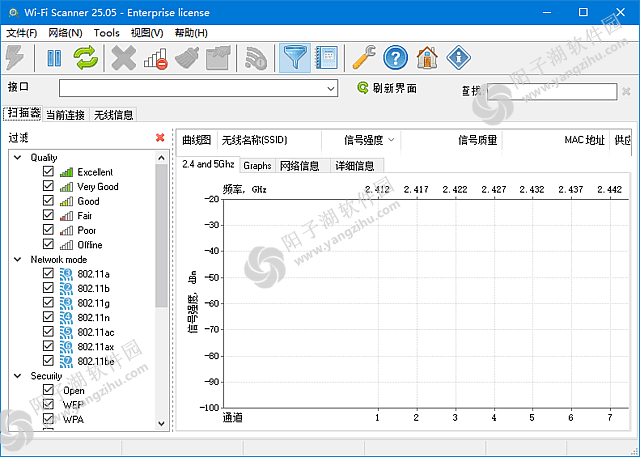640x457 pixels.
Task: Click the about info icon
Action: pos(458,58)
